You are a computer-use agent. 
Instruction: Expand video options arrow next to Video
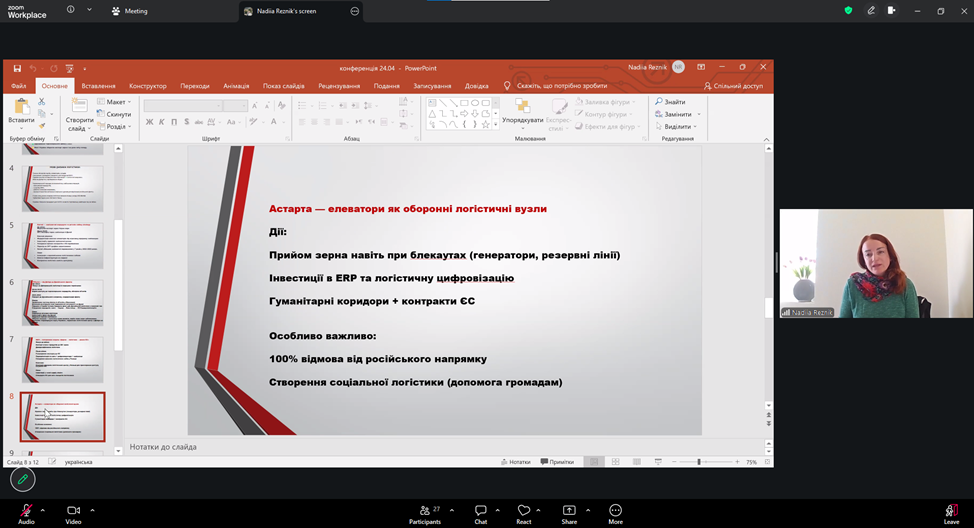tap(93, 510)
